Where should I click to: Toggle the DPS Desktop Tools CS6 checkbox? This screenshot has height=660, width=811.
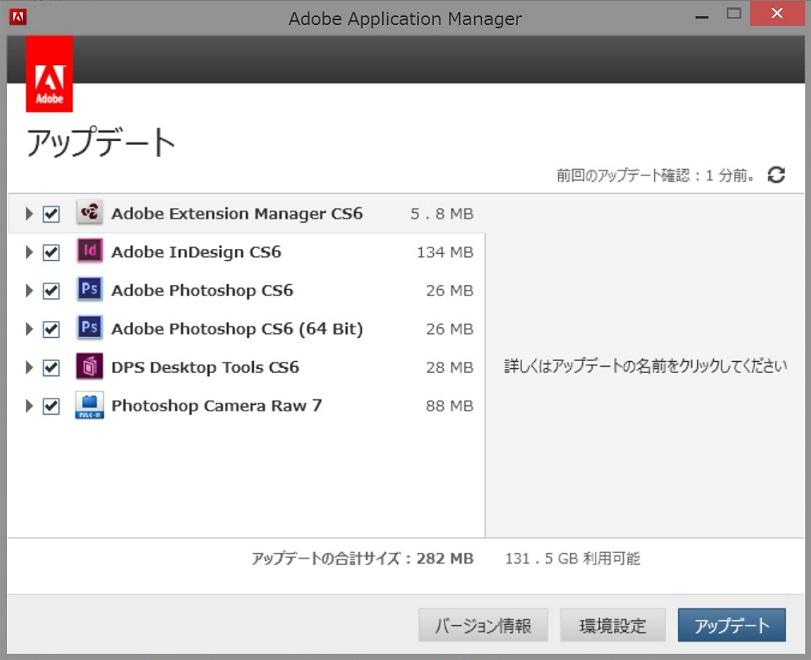coord(51,368)
